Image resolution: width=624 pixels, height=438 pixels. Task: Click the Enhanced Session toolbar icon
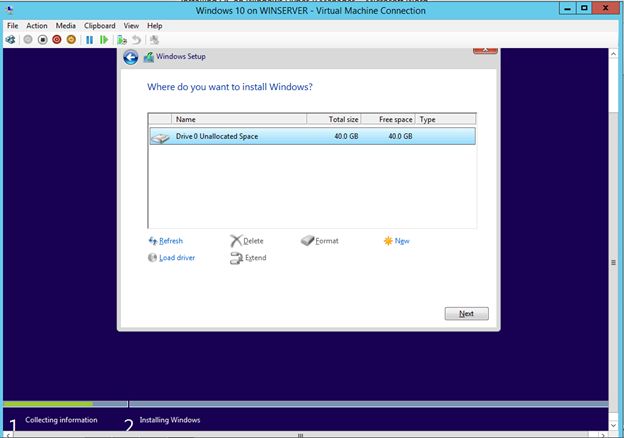coord(154,40)
